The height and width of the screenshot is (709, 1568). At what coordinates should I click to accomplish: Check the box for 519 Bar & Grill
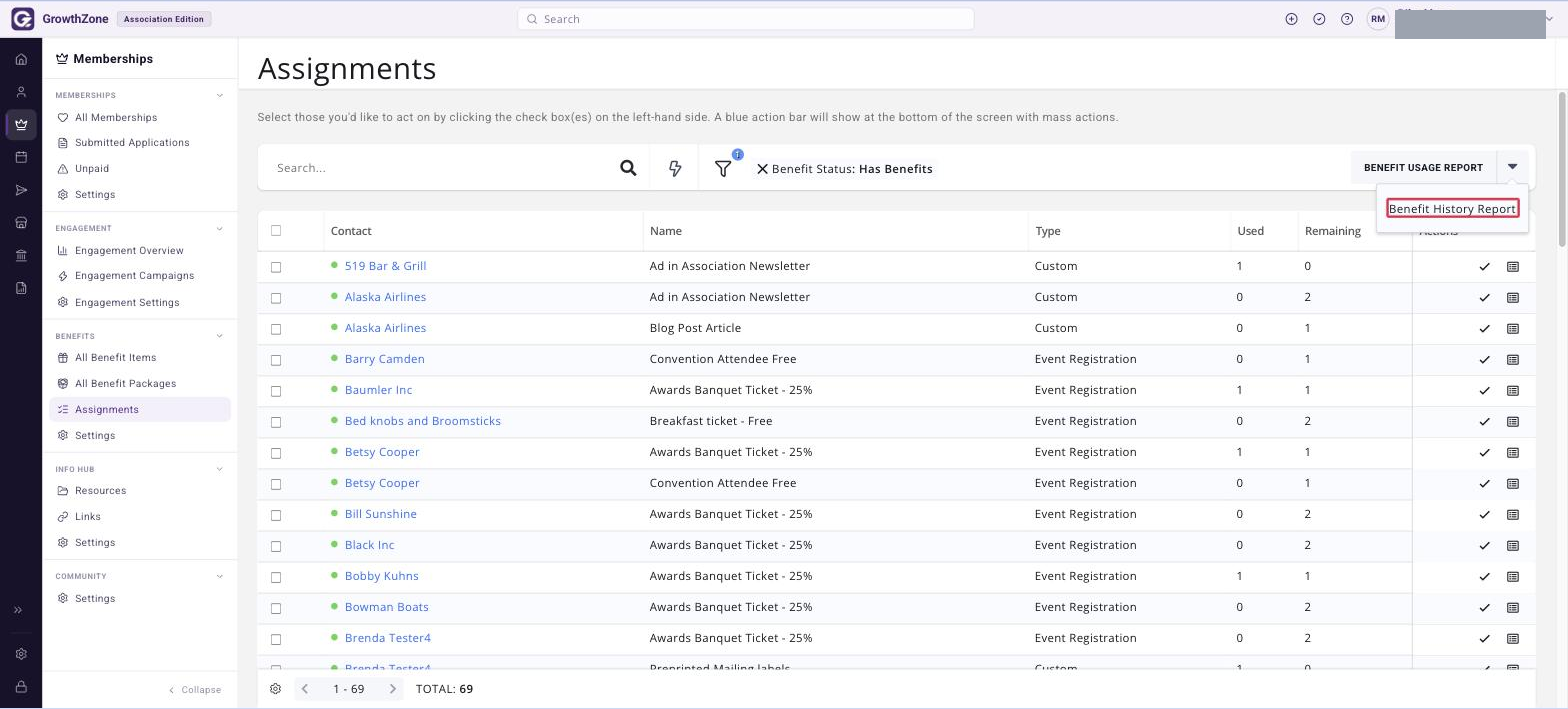click(x=276, y=267)
